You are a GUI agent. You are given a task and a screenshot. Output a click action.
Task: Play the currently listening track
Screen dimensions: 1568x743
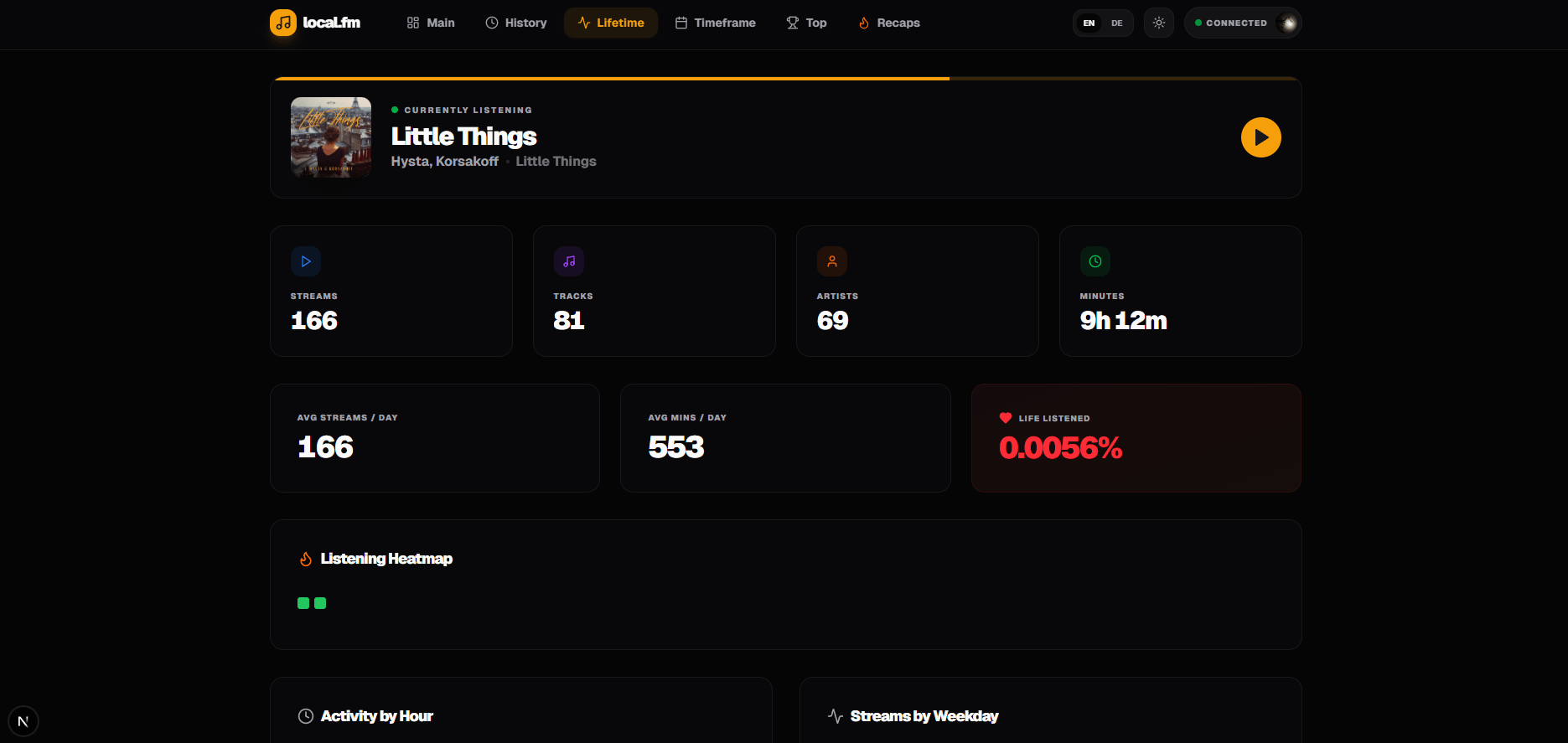pos(1261,137)
